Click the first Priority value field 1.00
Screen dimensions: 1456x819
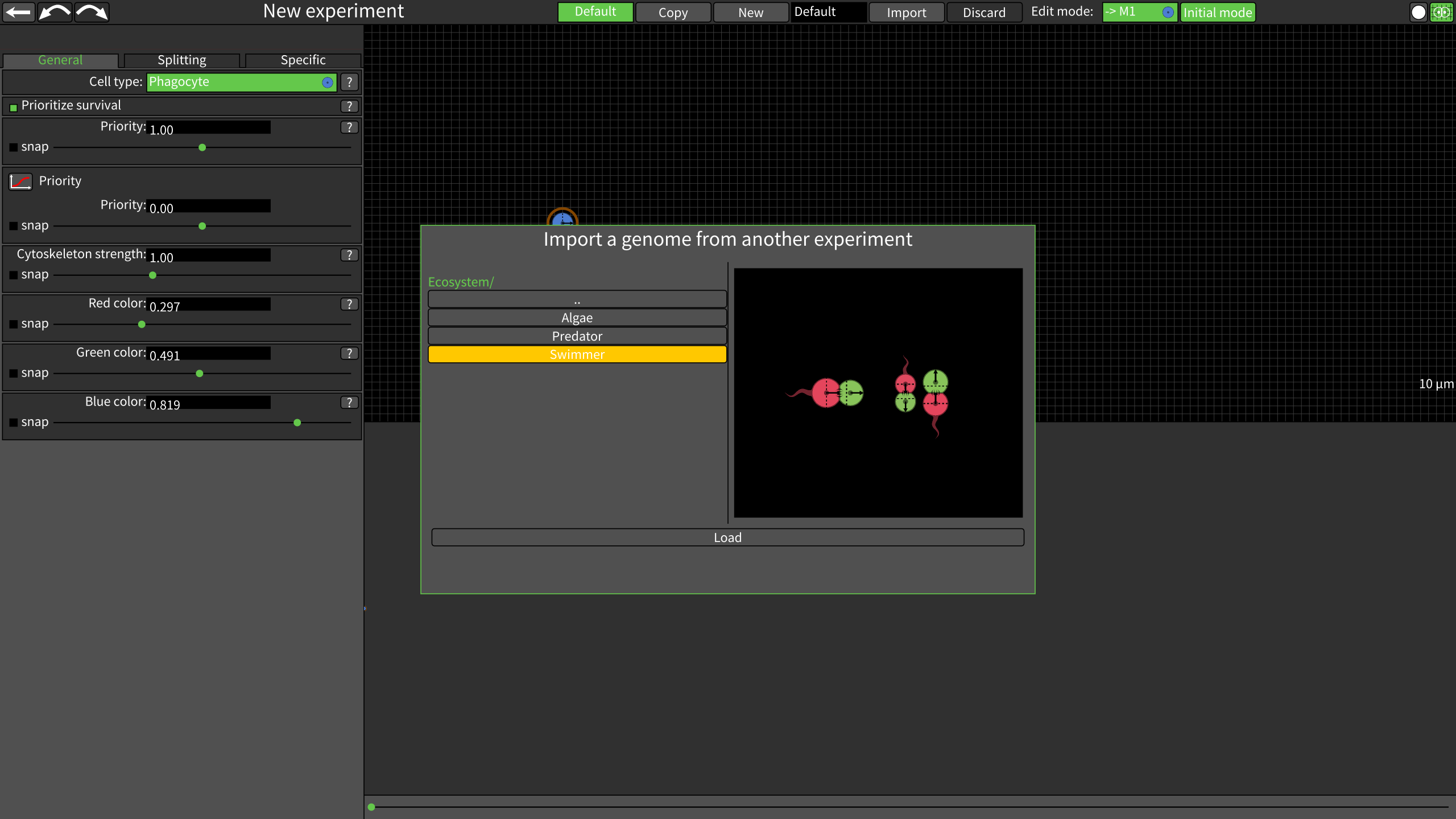tap(209, 128)
